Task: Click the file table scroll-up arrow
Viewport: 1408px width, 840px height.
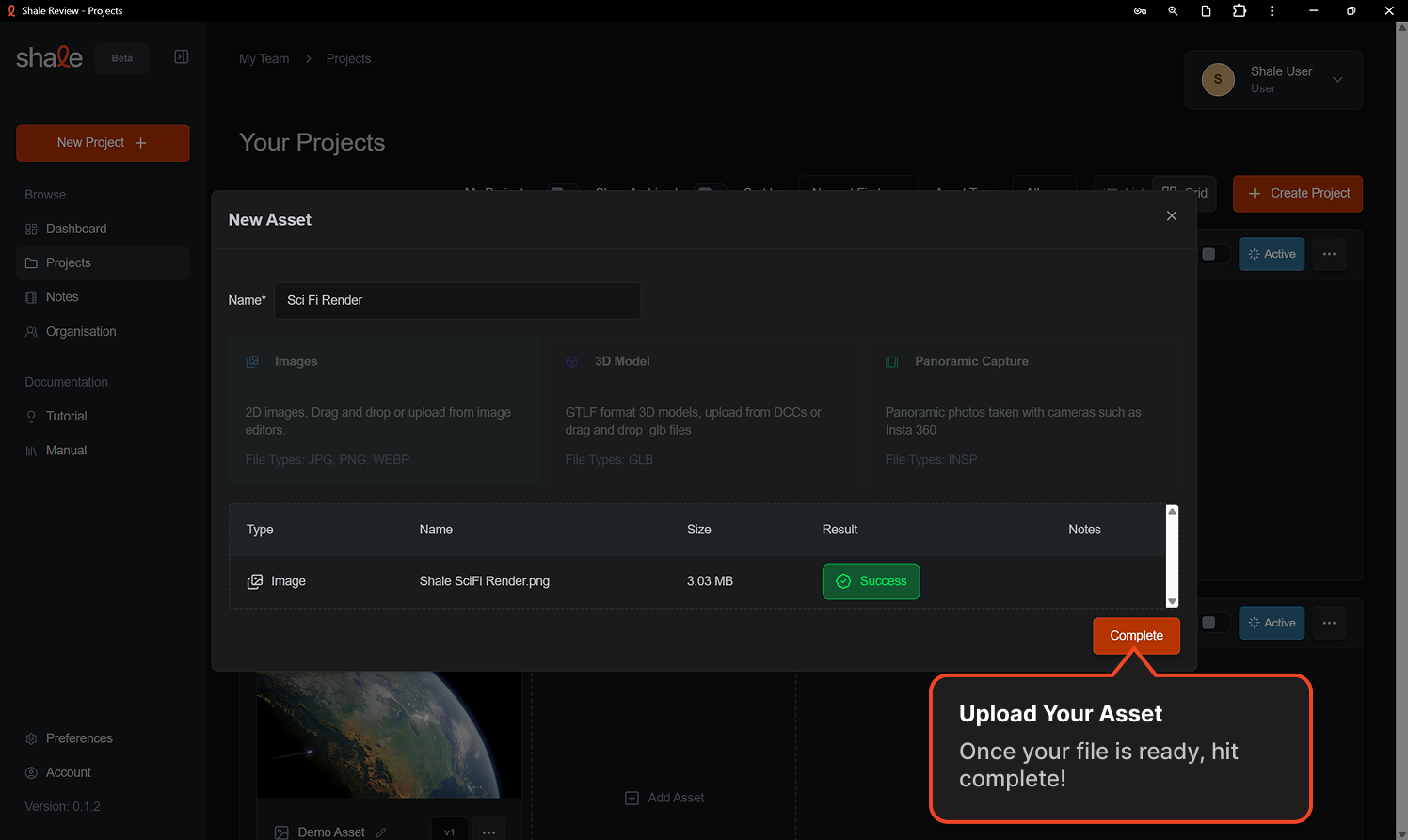Action: click(1172, 511)
